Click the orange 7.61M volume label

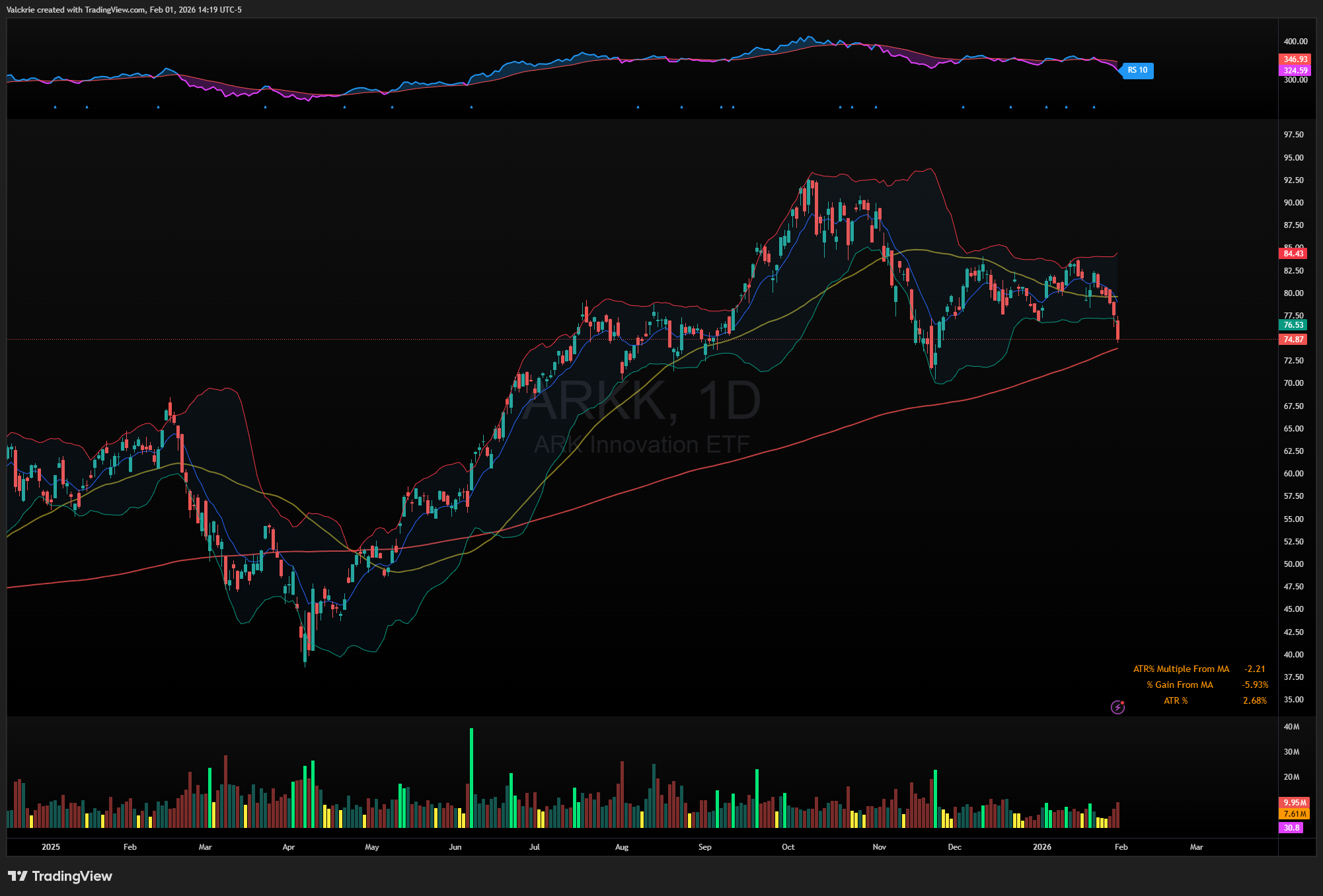pyautogui.click(x=1295, y=814)
